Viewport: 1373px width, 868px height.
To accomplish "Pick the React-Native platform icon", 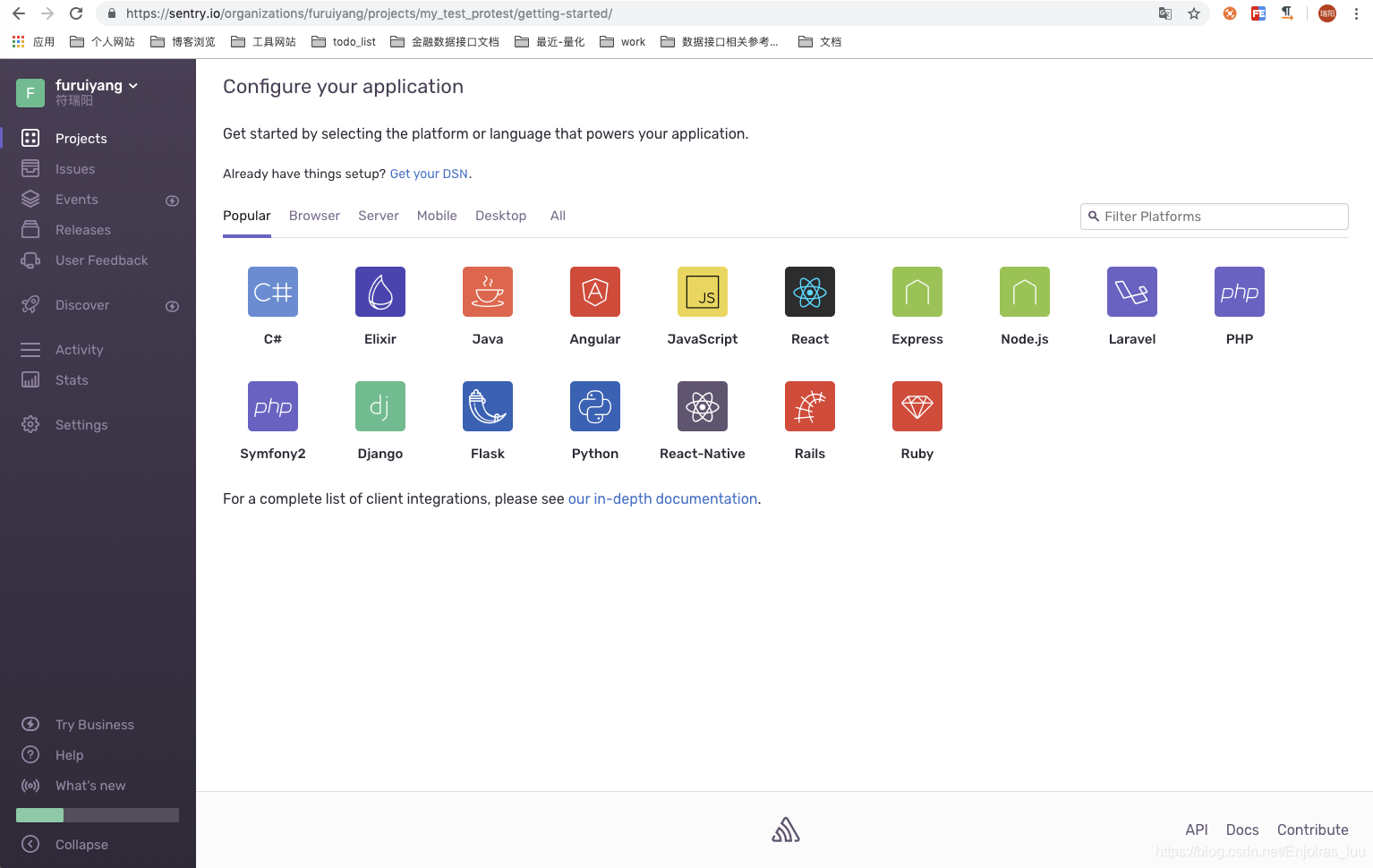I will point(703,406).
